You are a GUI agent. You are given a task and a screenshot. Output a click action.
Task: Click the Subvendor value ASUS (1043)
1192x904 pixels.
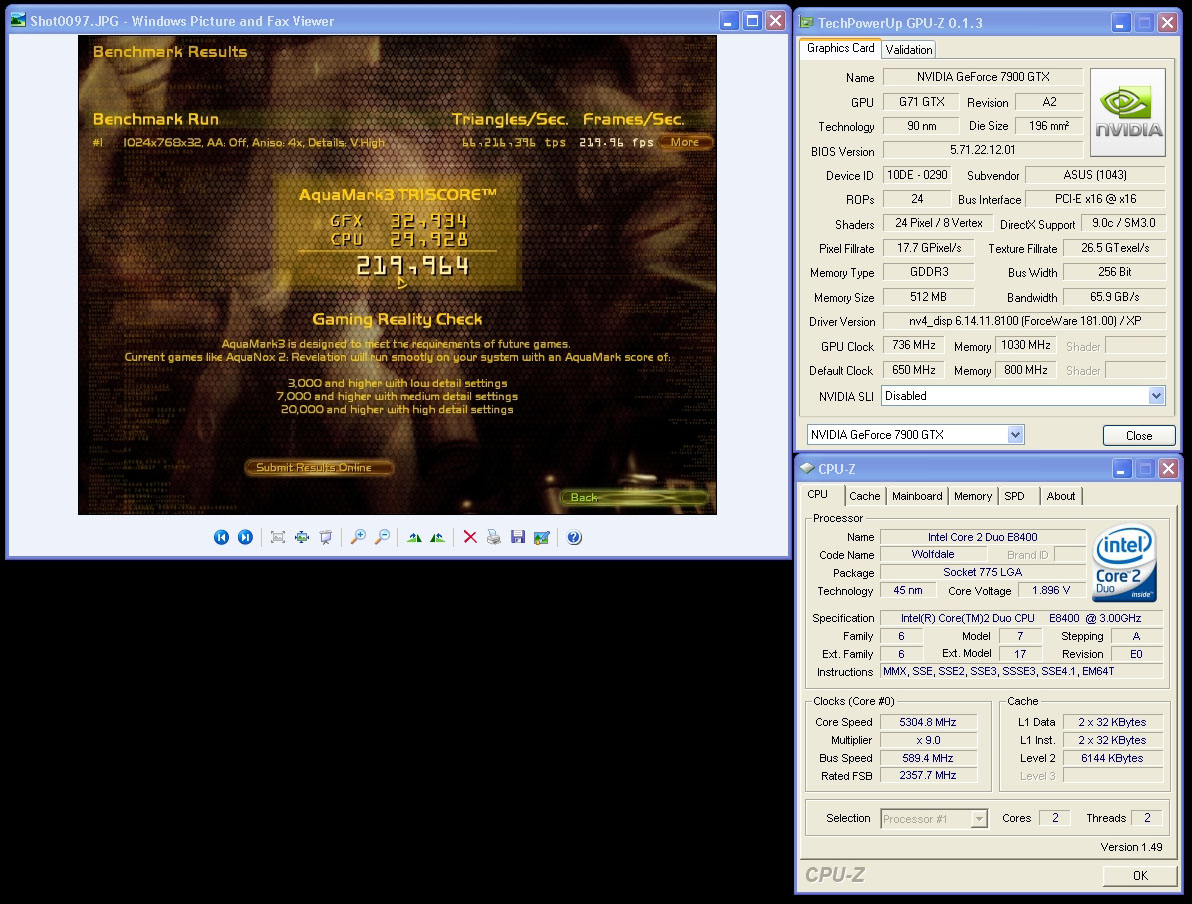point(1095,175)
